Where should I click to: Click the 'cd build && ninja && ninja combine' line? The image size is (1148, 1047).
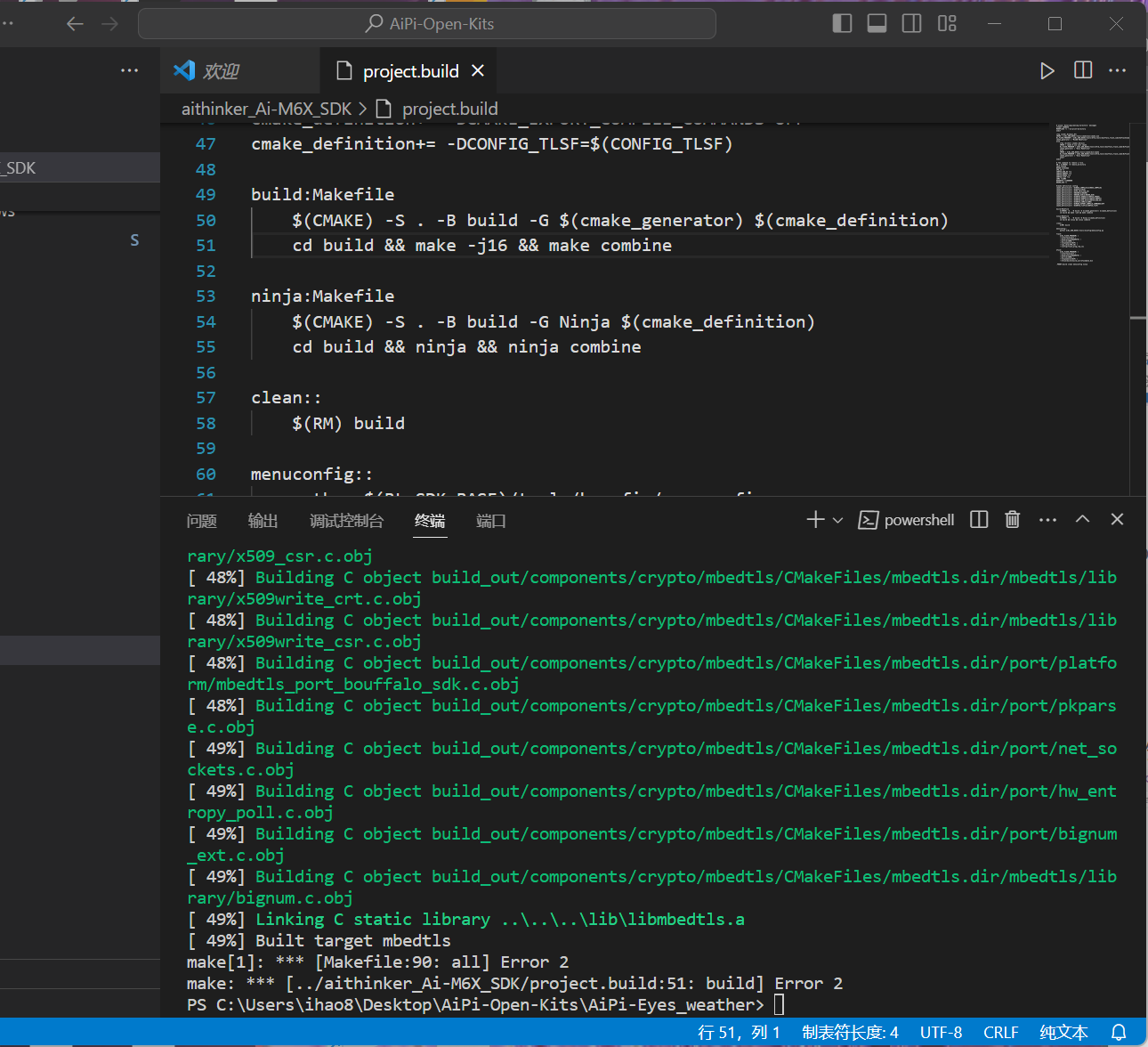click(467, 347)
